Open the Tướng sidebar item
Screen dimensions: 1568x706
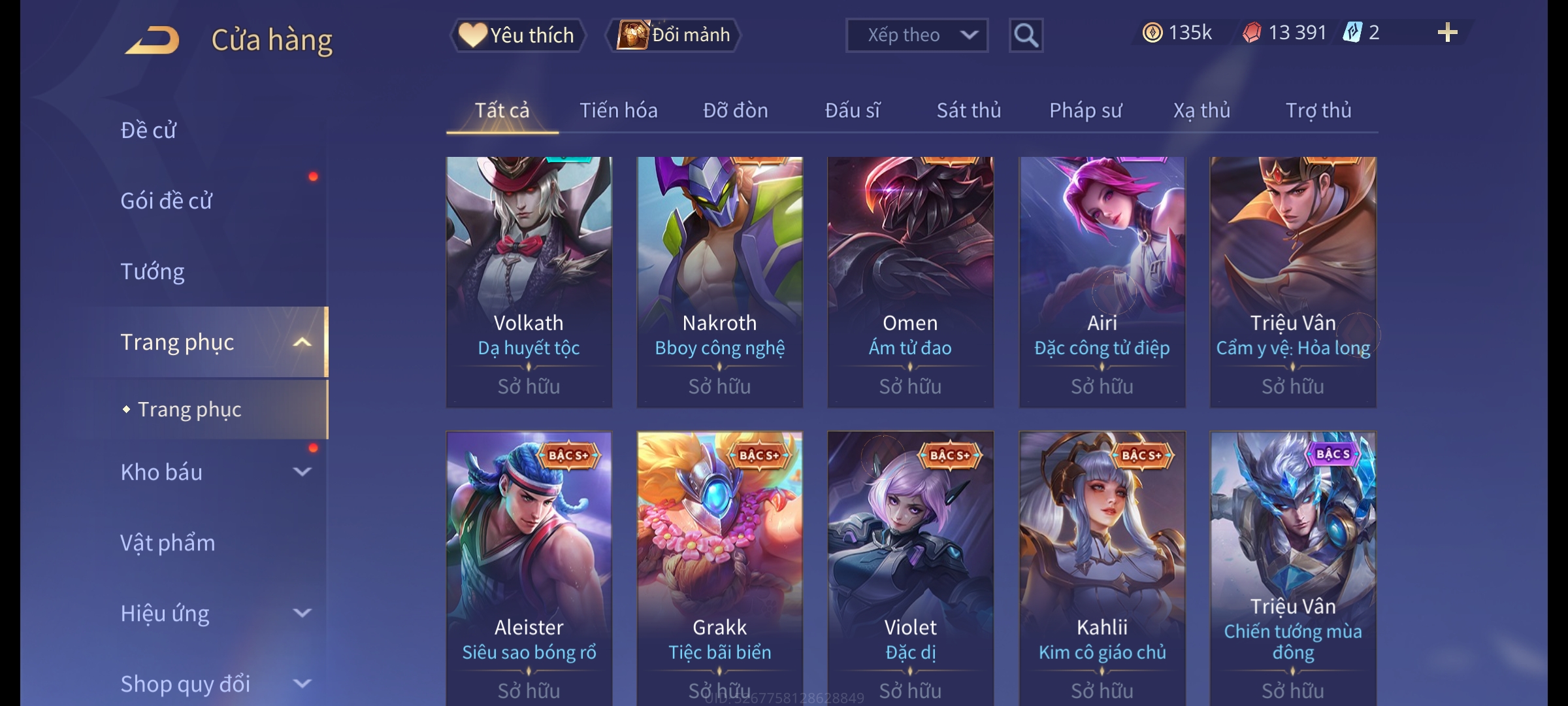pyautogui.click(x=152, y=271)
